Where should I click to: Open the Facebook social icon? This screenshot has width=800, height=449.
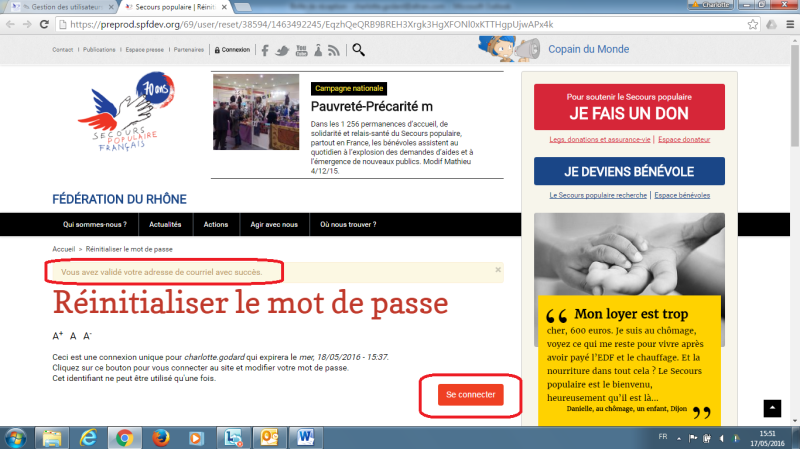click(265, 50)
